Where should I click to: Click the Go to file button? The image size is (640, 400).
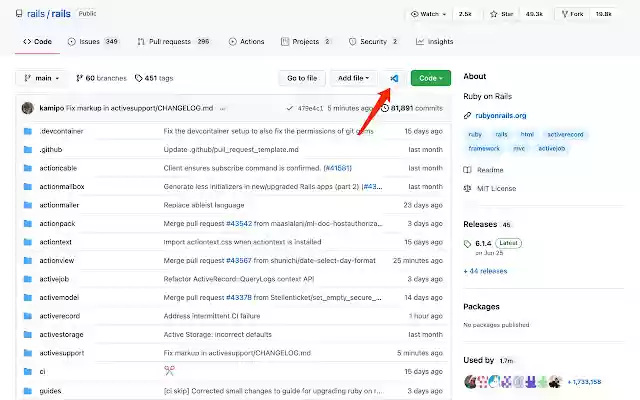302,78
